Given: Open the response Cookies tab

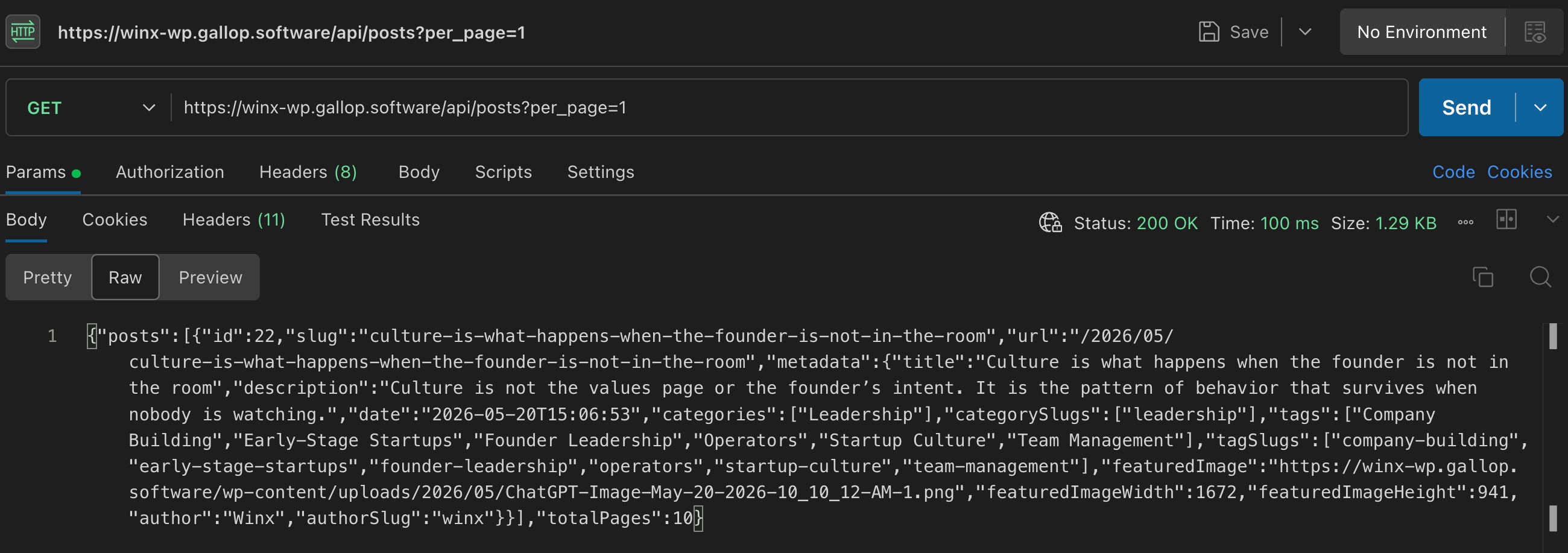Looking at the screenshot, I should (115, 220).
